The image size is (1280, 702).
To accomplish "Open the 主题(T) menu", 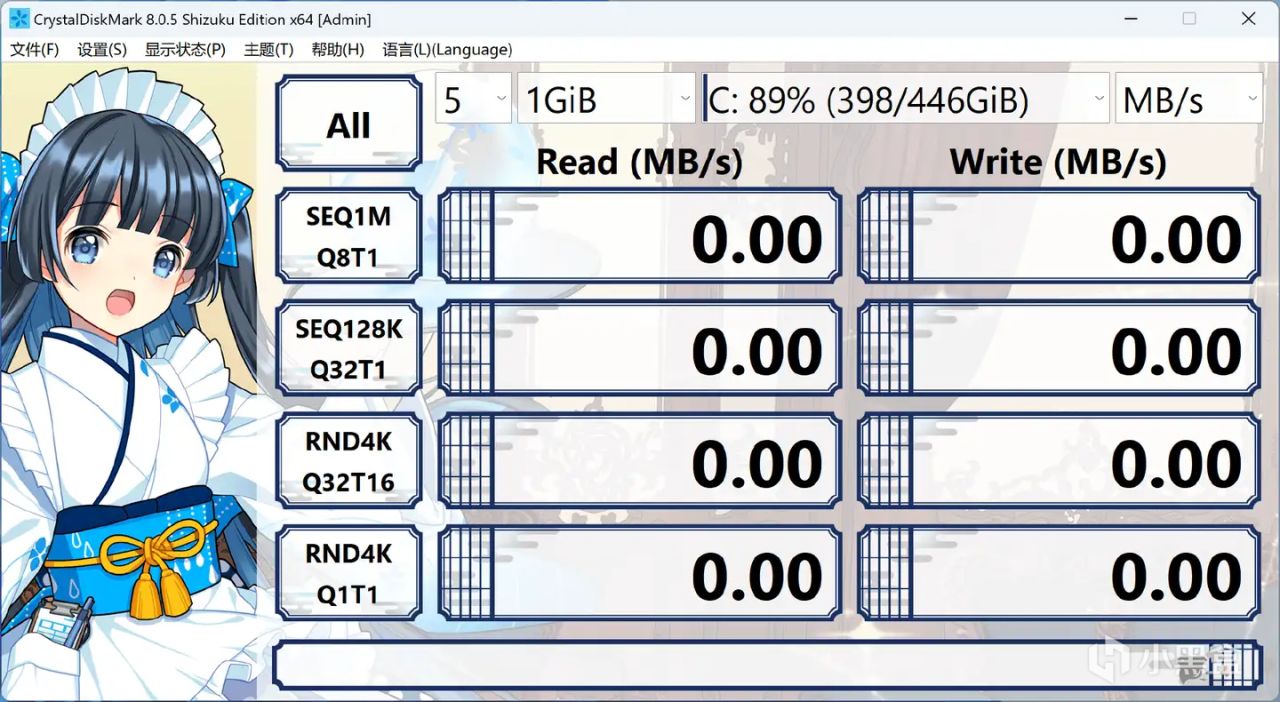I will (268, 50).
